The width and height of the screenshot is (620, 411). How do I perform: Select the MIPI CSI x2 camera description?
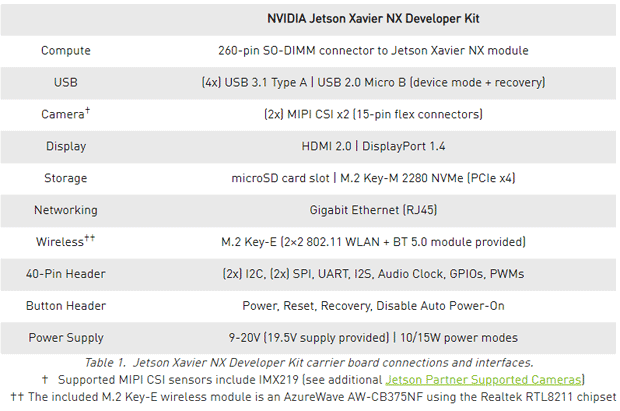(373, 114)
